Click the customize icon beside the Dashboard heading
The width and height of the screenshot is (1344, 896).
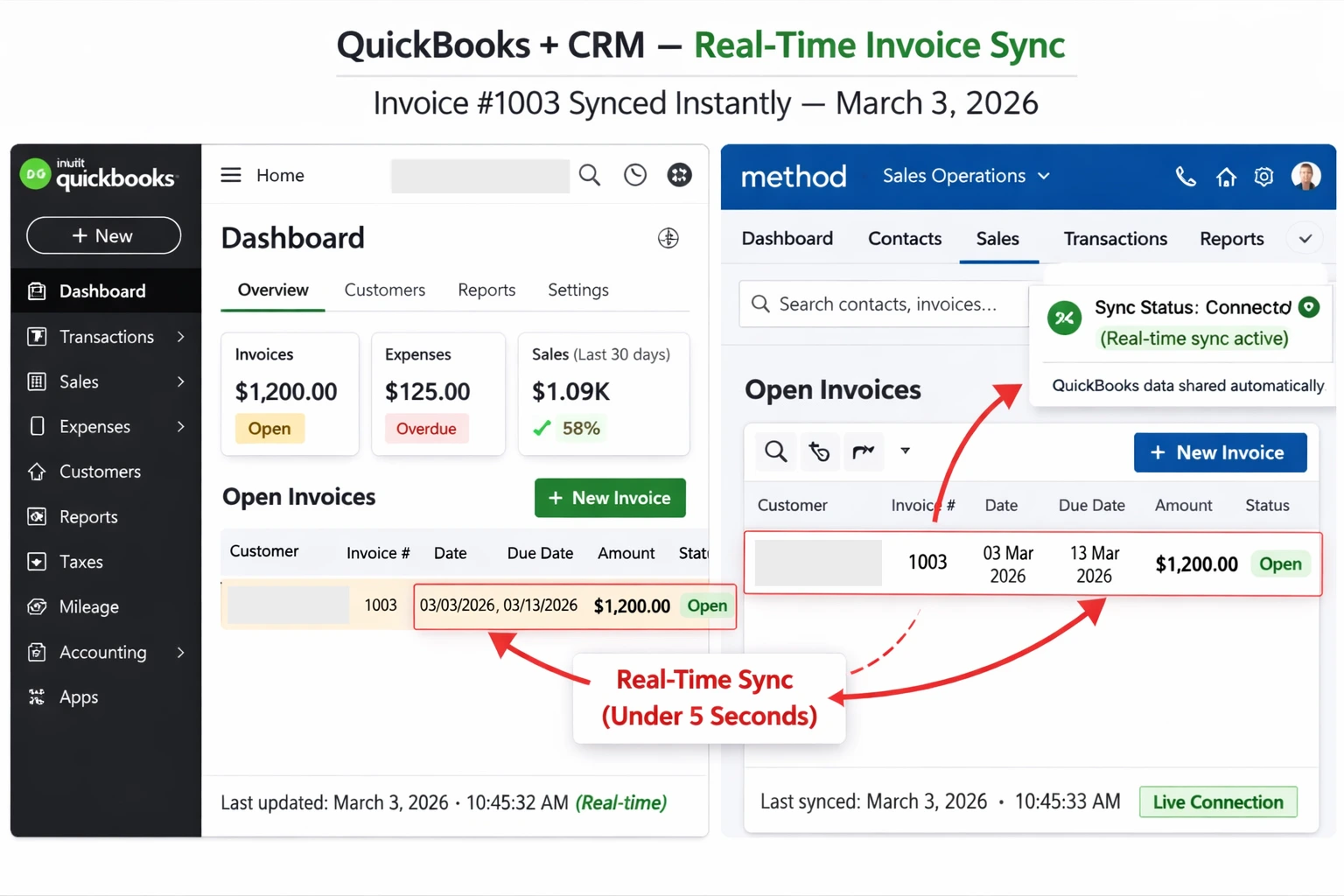point(668,238)
